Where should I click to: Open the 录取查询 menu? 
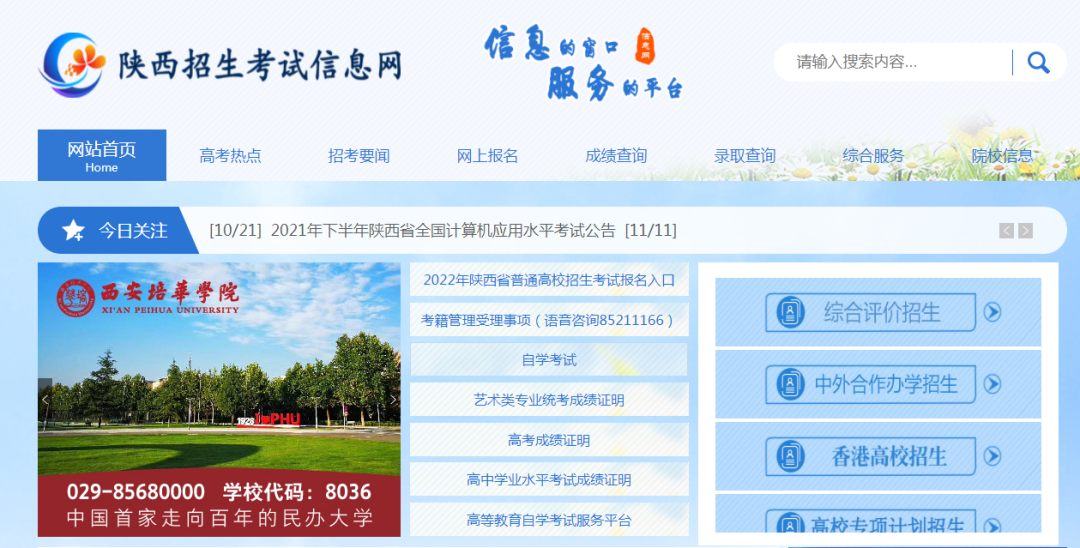[745, 156]
